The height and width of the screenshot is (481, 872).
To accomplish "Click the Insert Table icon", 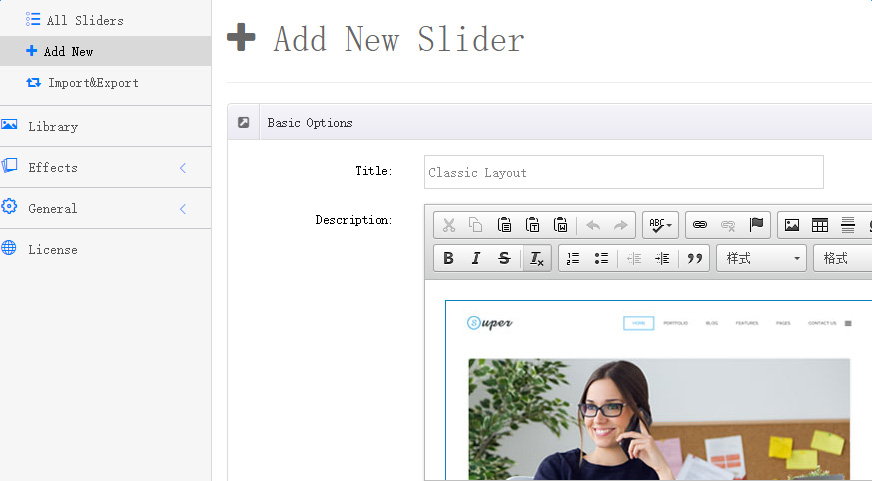I will (820, 225).
